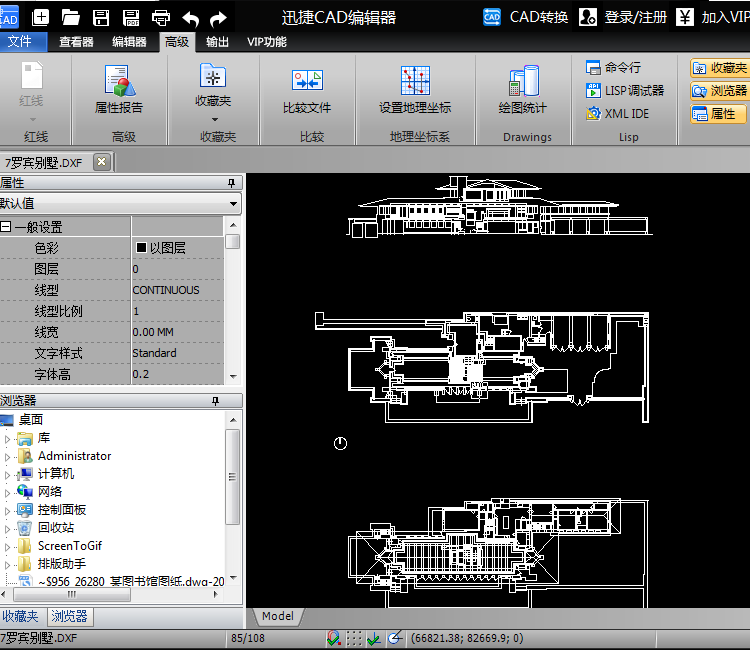Undo the last action with the undo arrow

click(x=190, y=19)
